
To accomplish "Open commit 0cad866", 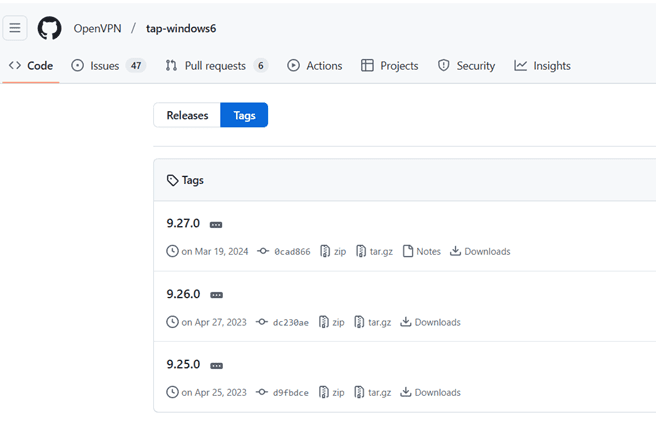I will (x=285, y=251).
